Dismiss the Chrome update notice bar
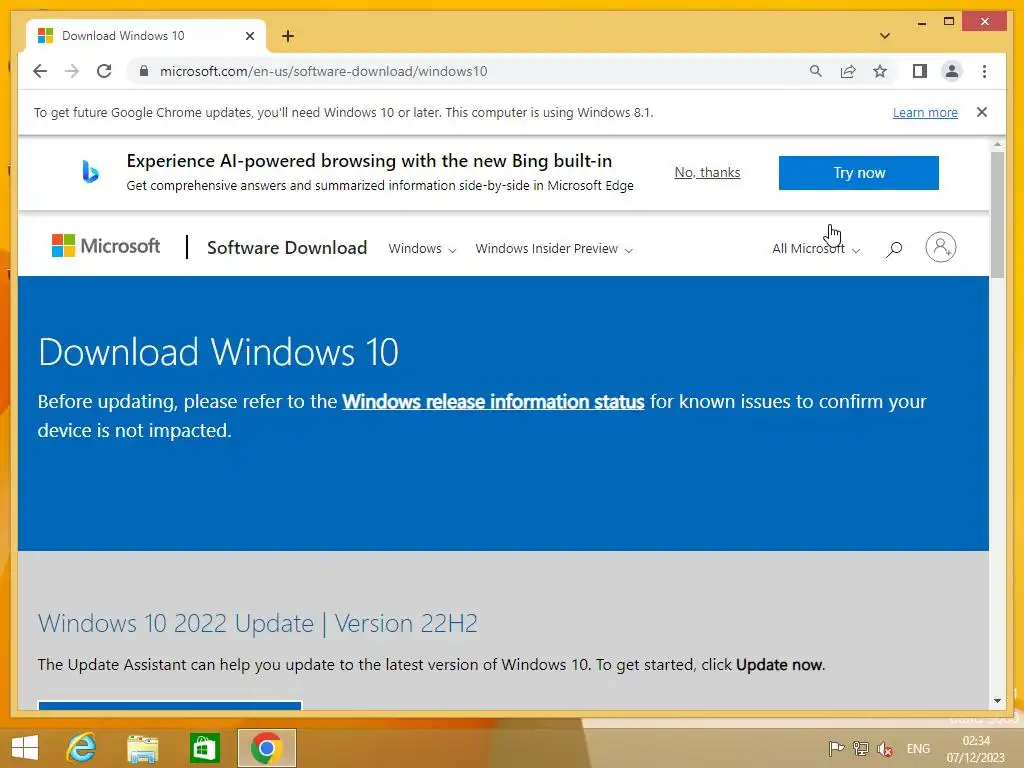Image resolution: width=1024 pixels, height=768 pixels. pos(982,112)
